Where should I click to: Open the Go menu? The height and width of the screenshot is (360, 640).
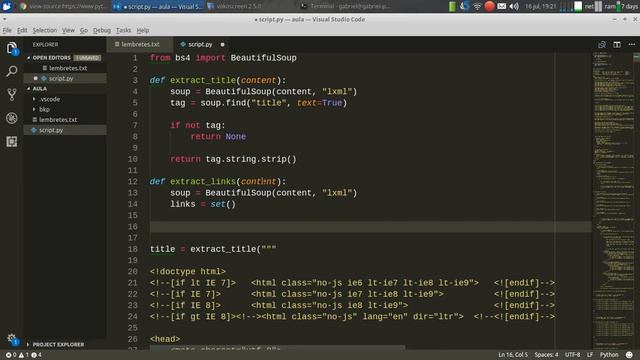84,30
